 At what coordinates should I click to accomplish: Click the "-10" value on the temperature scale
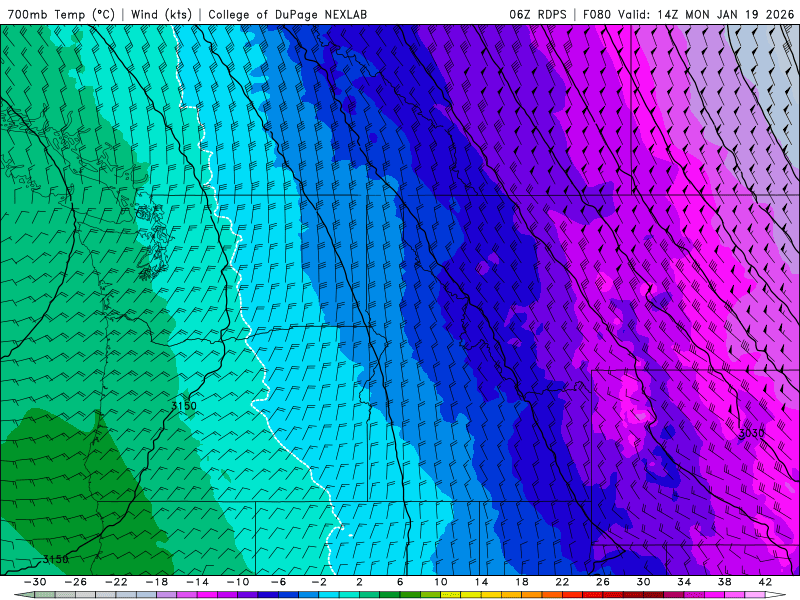(238, 582)
